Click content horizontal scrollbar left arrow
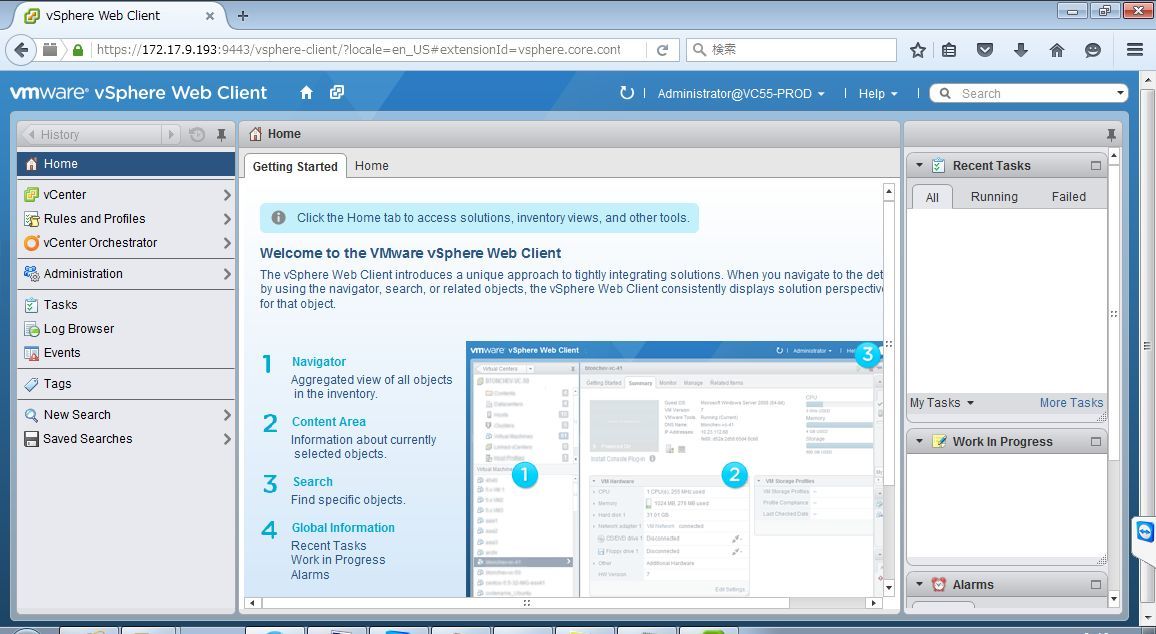This screenshot has height=634, width=1156. tap(252, 603)
